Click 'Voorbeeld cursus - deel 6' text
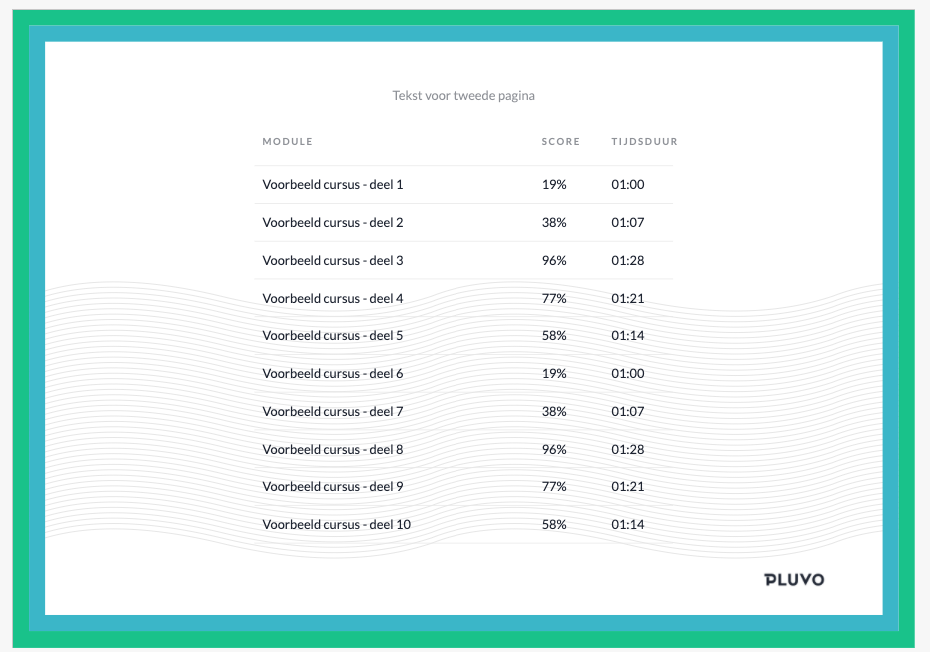Image resolution: width=930 pixels, height=652 pixels. tap(332, 374)
